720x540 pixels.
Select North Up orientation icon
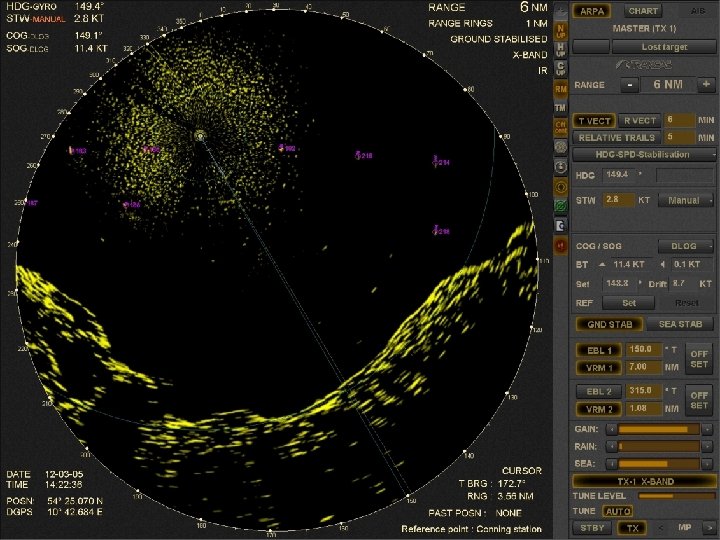(561, 32)
